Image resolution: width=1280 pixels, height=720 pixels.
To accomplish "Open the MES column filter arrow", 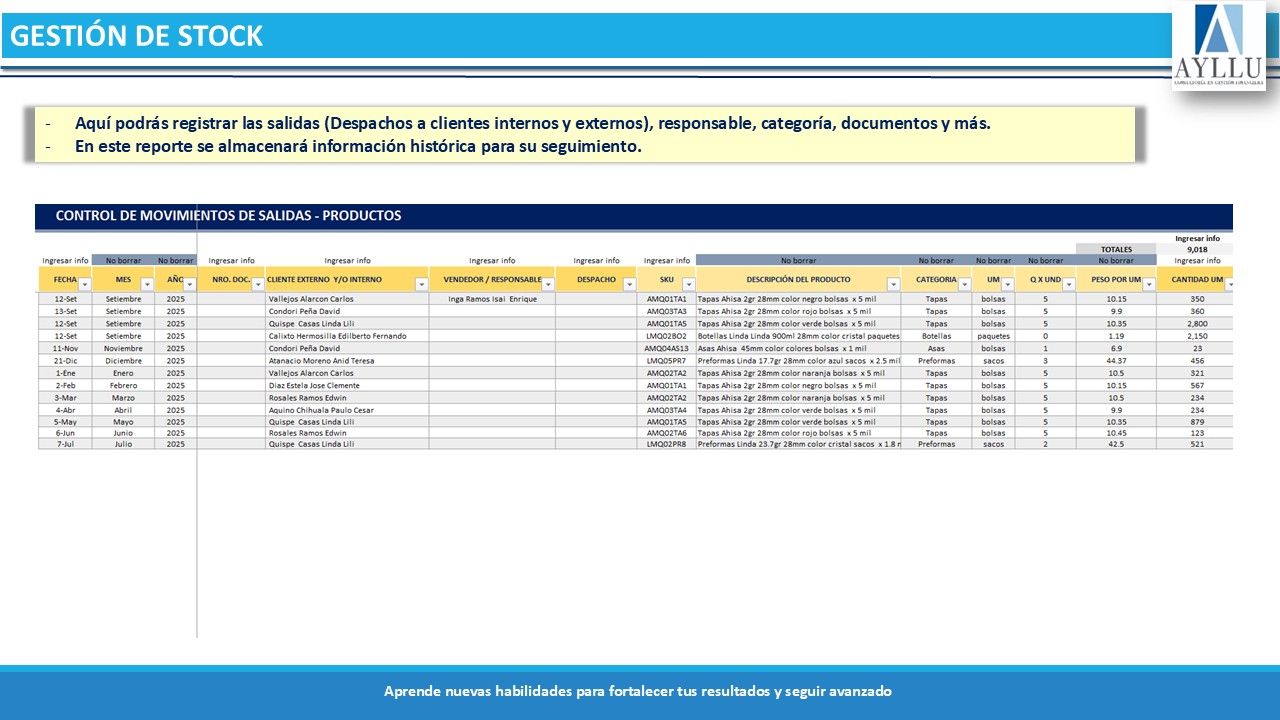I will point(147,285).
